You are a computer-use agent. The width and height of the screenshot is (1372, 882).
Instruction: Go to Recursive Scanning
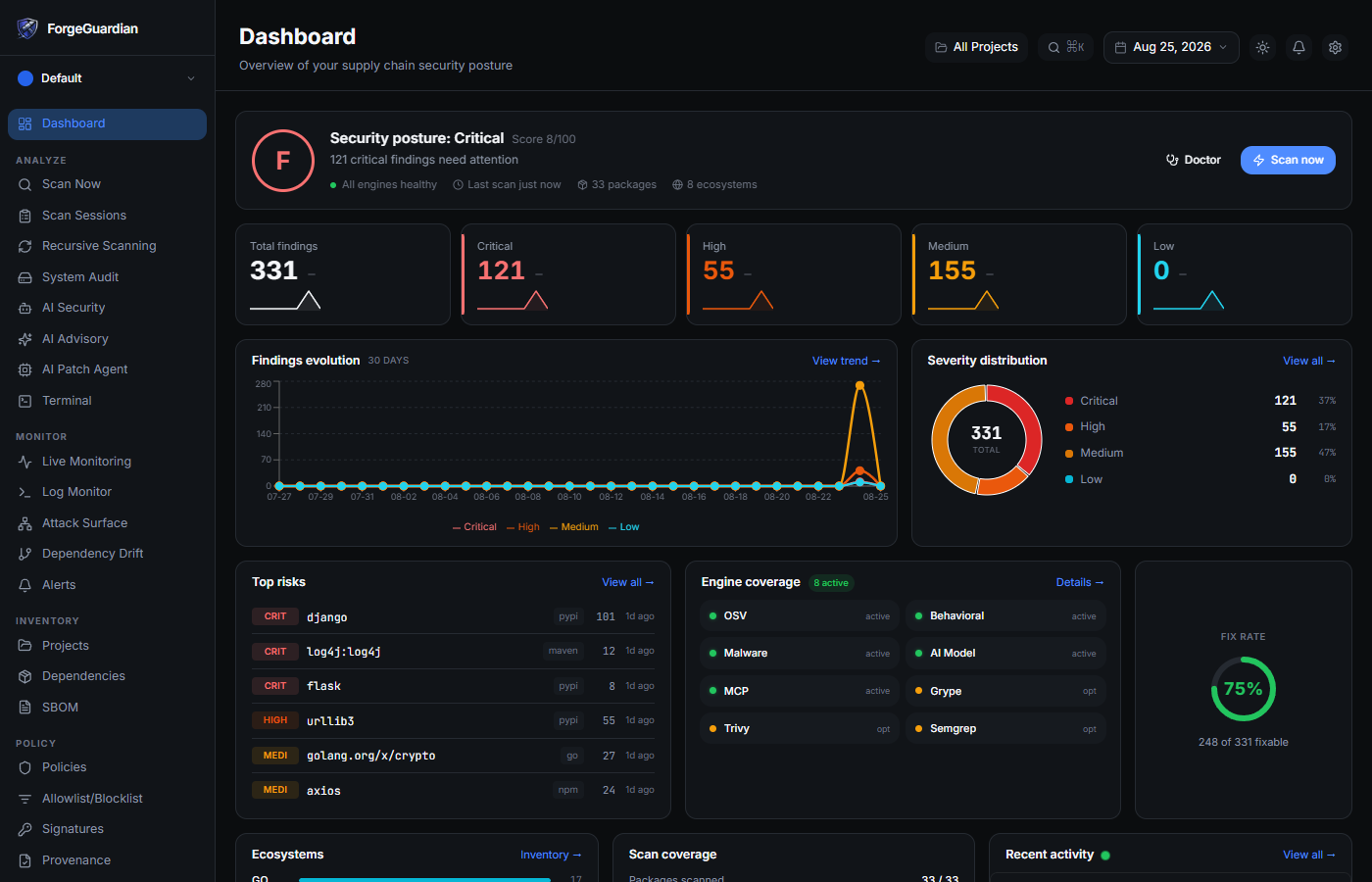pyautogui.click(x=107, y=246)
